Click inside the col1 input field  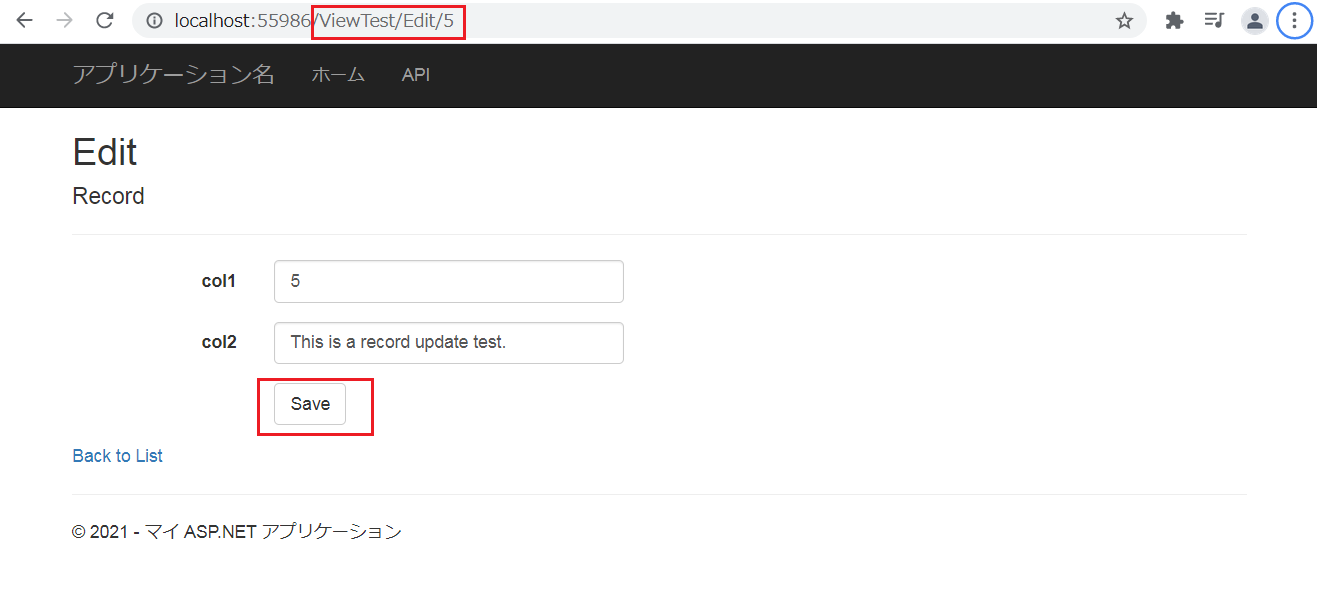448,281
